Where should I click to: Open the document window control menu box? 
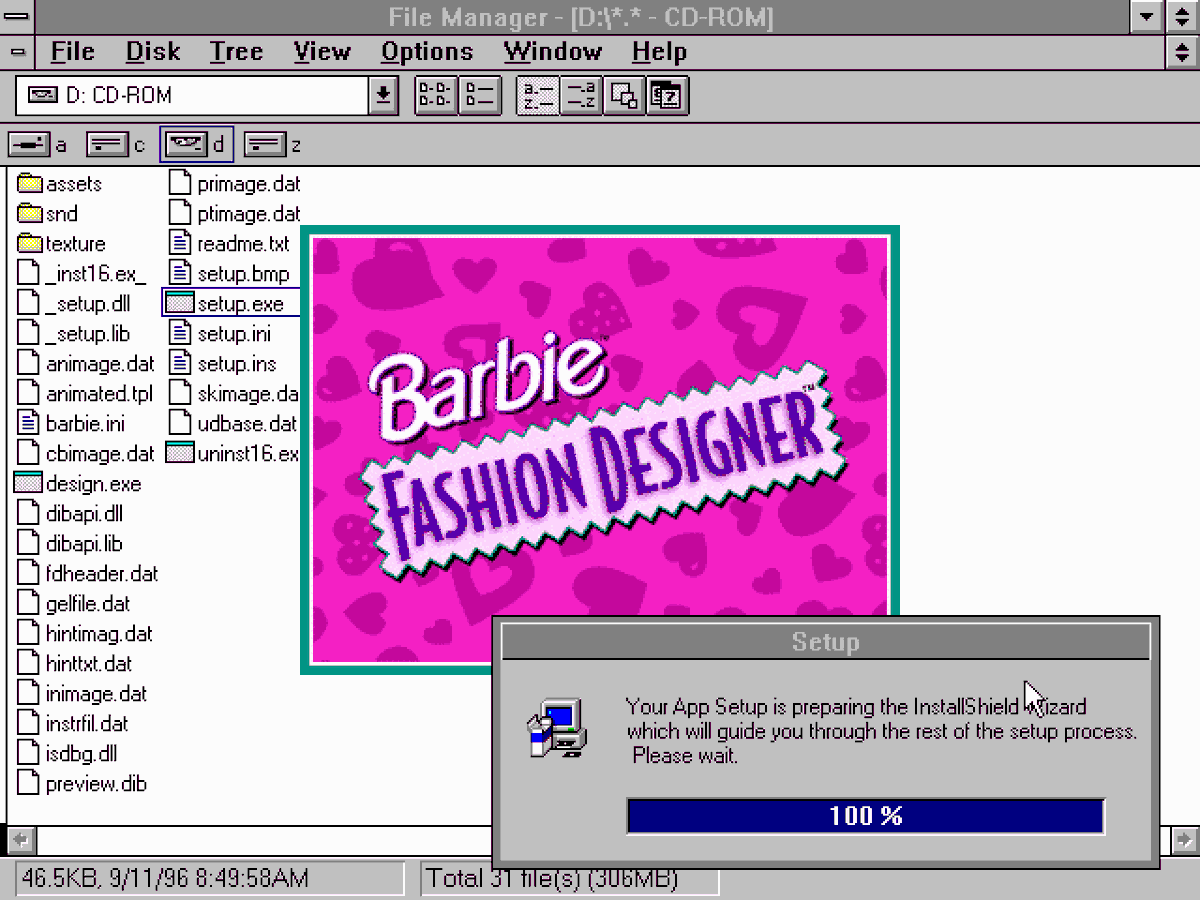[x=17, y=52]
